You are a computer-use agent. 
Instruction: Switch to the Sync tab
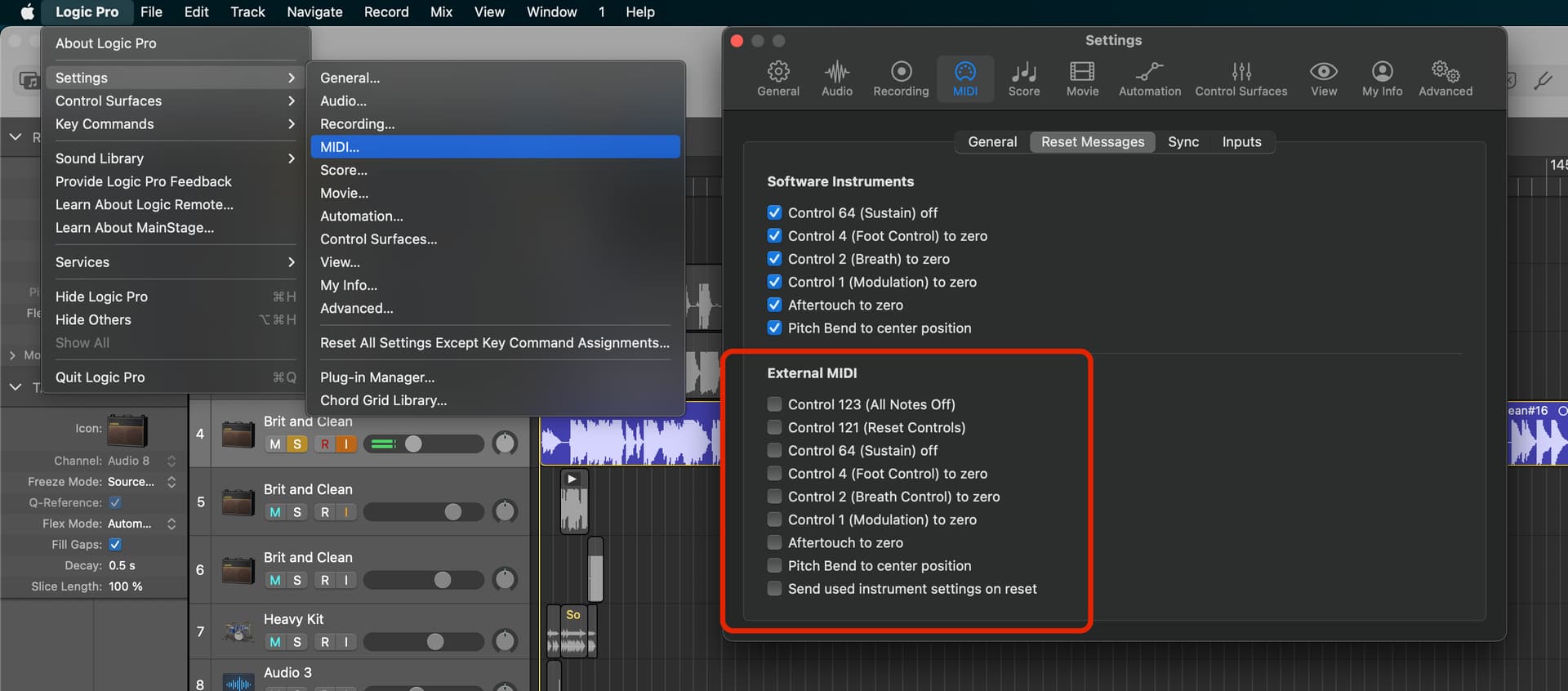pos(1183,142)
